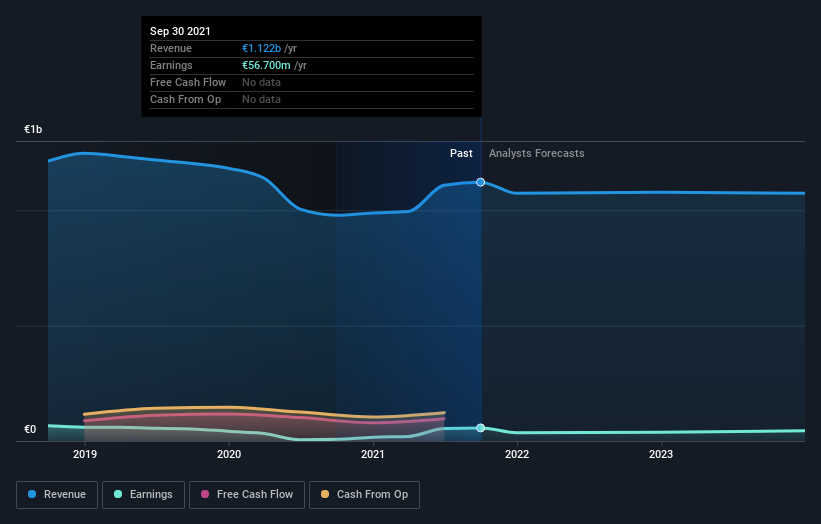This screenshot has height=524, width=821.
Task: Click the tooltip Earnings row label
Action: tap(171, 65)
